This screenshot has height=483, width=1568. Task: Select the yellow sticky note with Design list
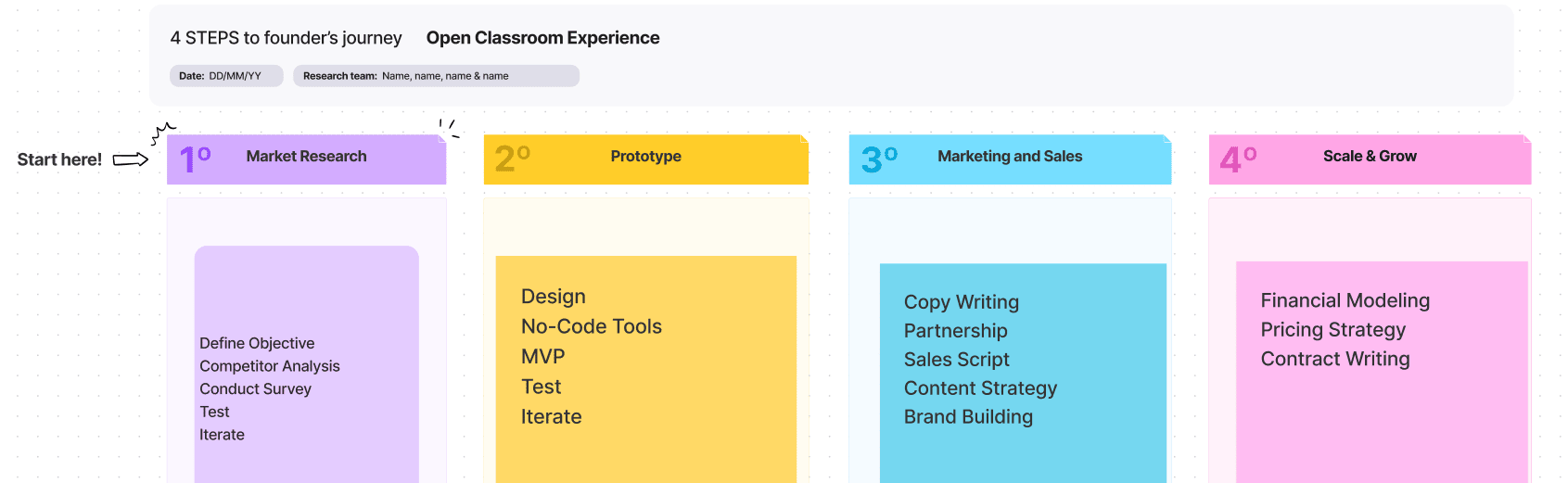pyautogui.click(x=646, y=369)
